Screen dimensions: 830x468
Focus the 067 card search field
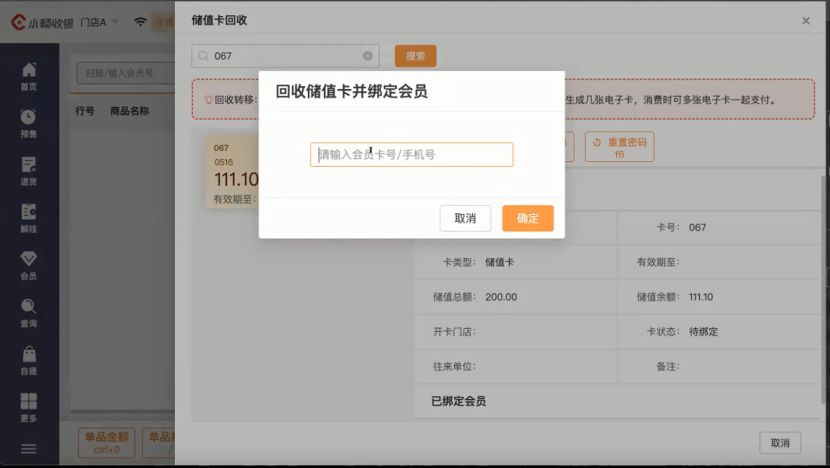click(x=285, y=56)
